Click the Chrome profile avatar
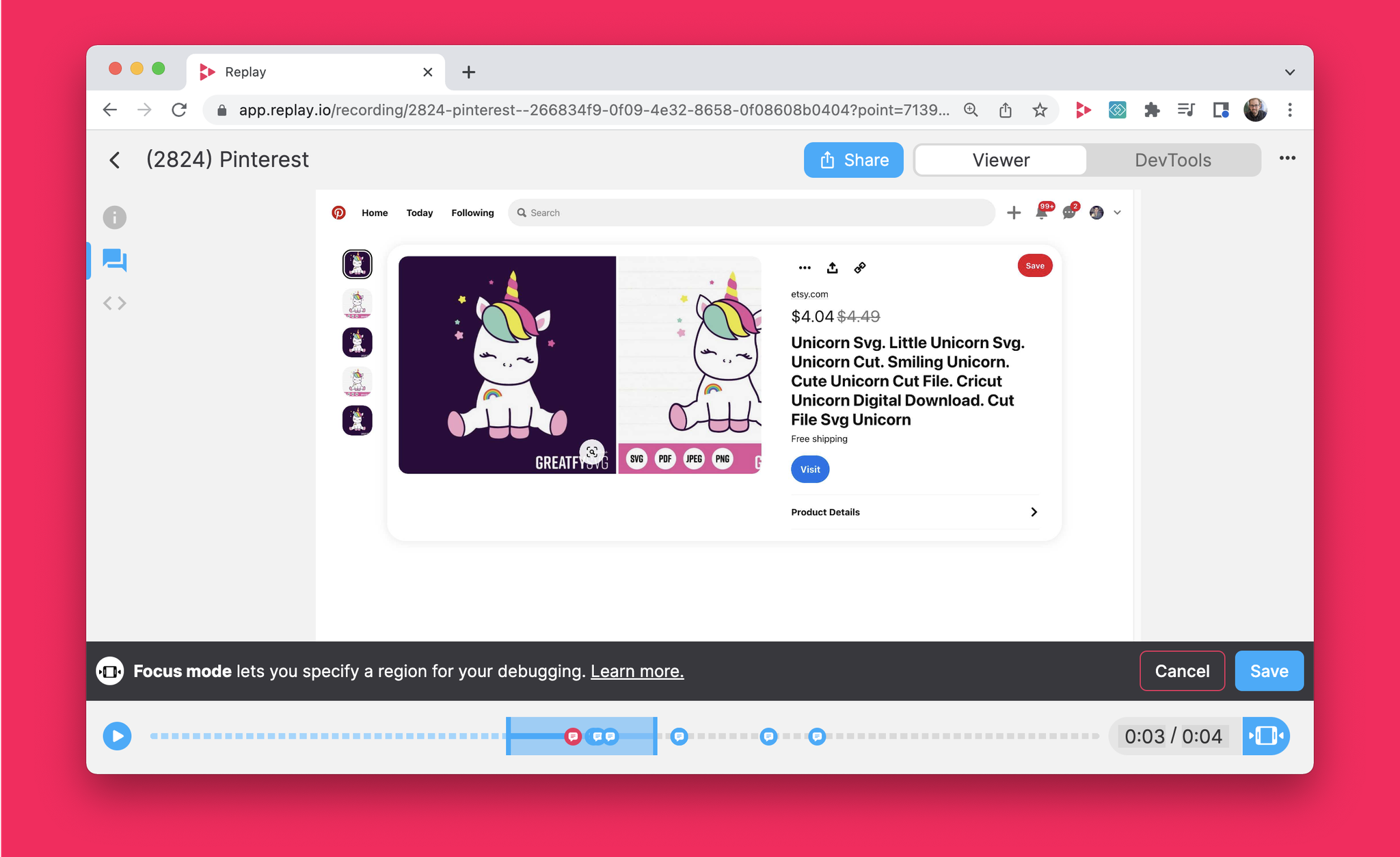Screen dimensions: 1400x857 [x=1255, y=109]
